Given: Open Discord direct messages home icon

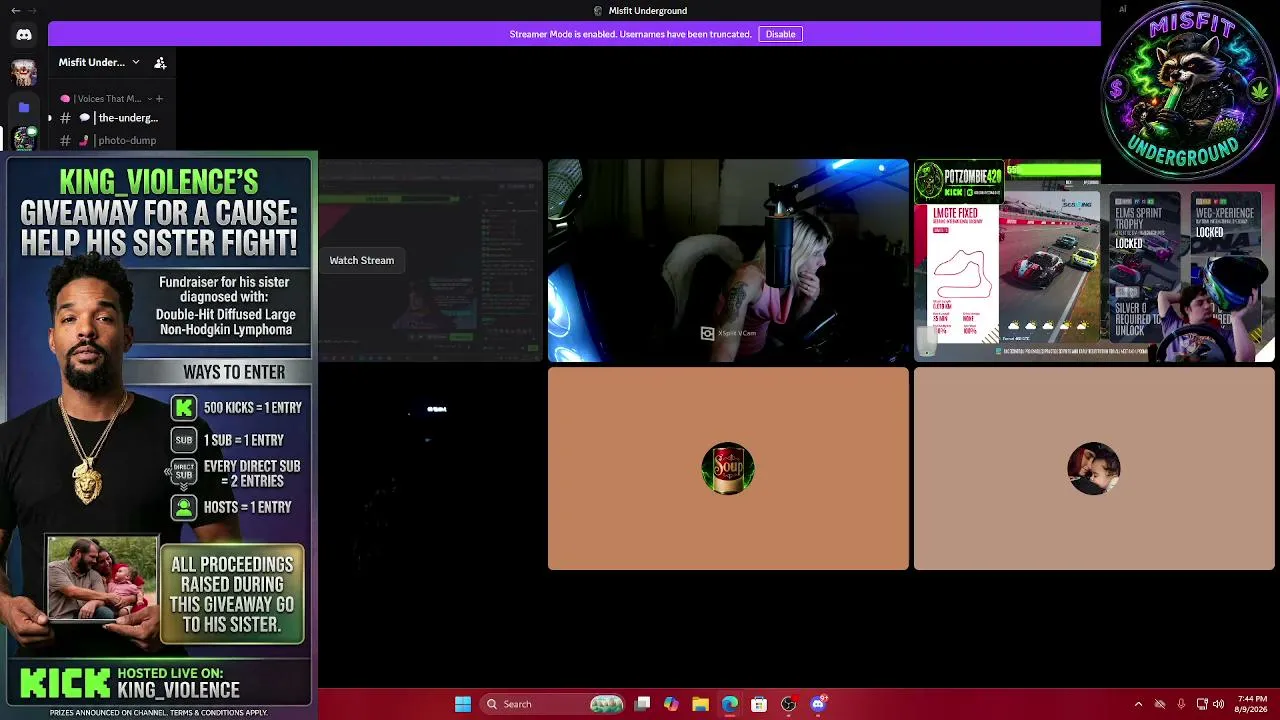Looking at the screenshot, I should (24, 35).
